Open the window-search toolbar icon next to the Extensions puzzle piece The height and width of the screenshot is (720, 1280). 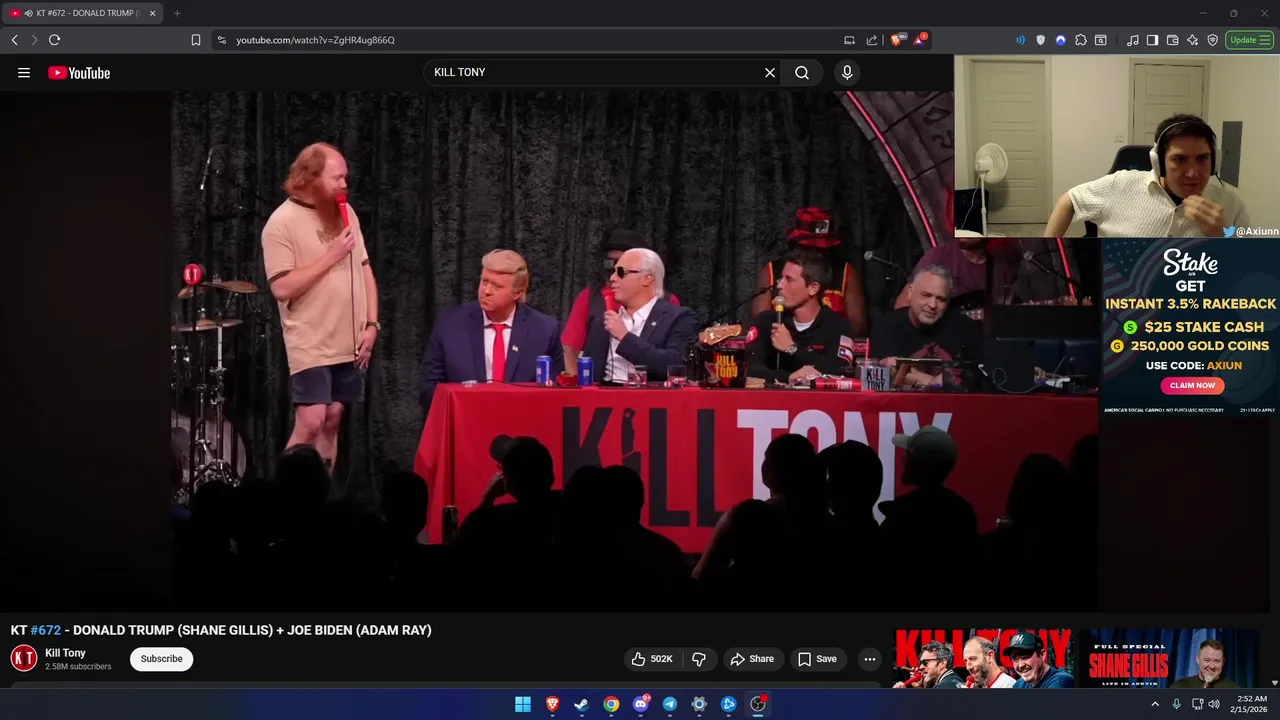[1100, 40]
